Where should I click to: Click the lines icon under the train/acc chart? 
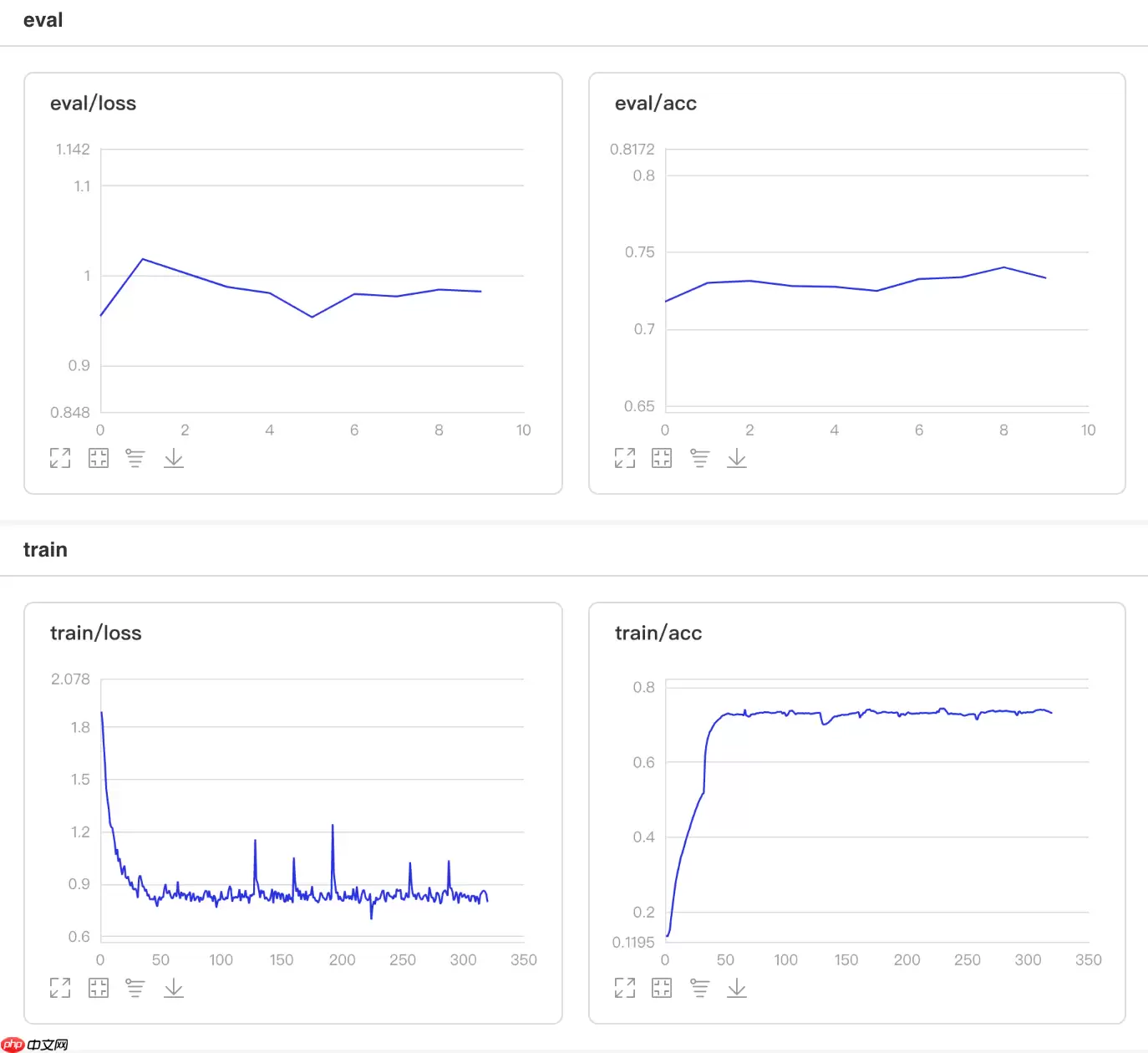click(x=700, y=988)
